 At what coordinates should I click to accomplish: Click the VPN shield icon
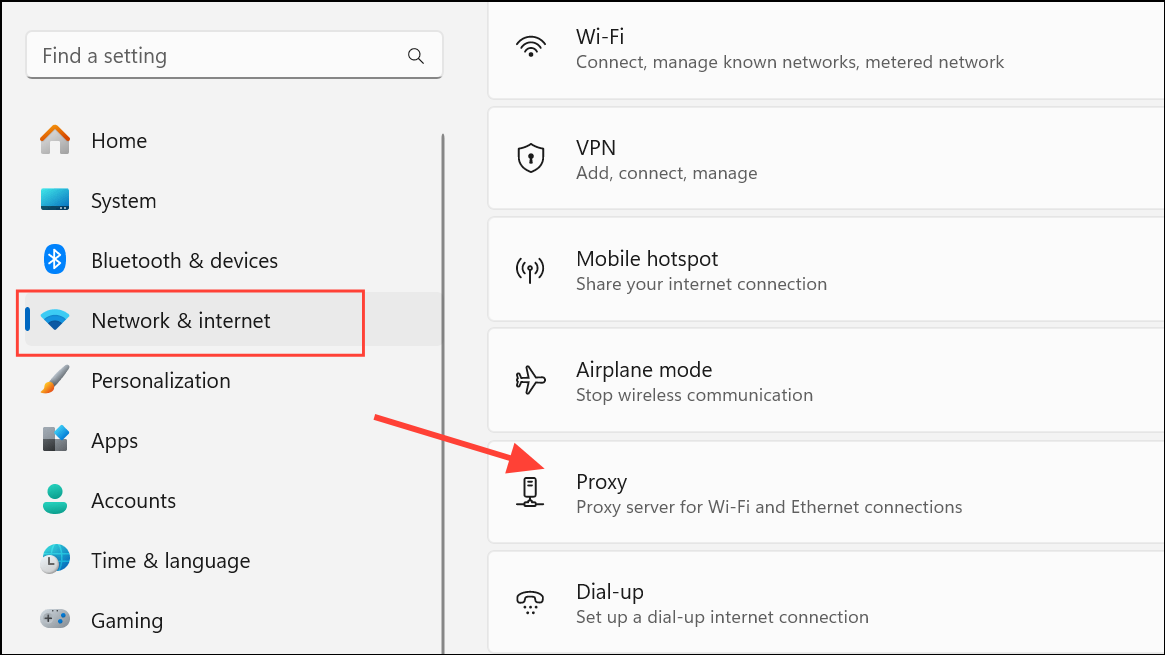coord(530,157)
